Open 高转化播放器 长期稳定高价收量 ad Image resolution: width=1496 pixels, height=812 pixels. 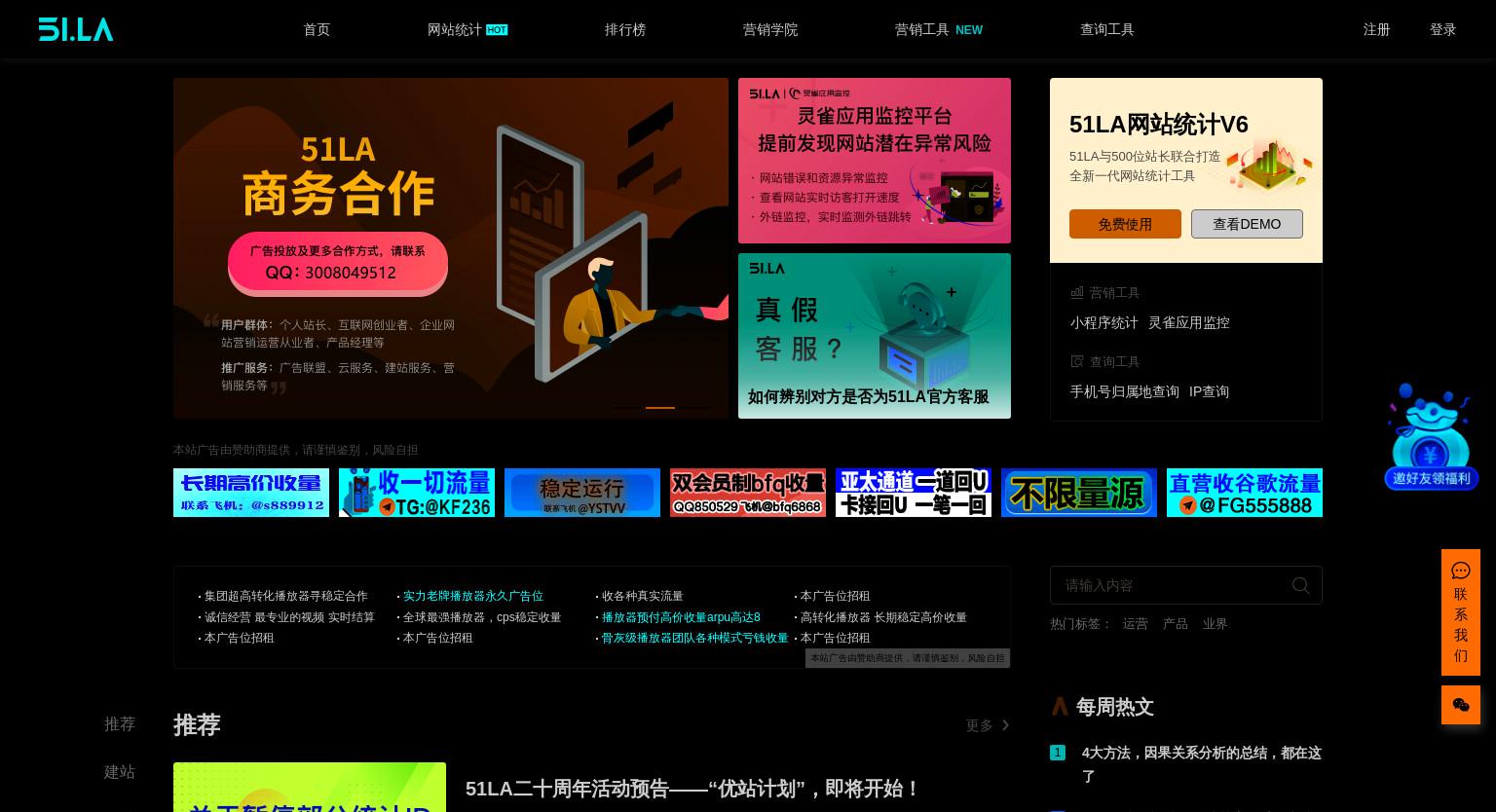883,617
